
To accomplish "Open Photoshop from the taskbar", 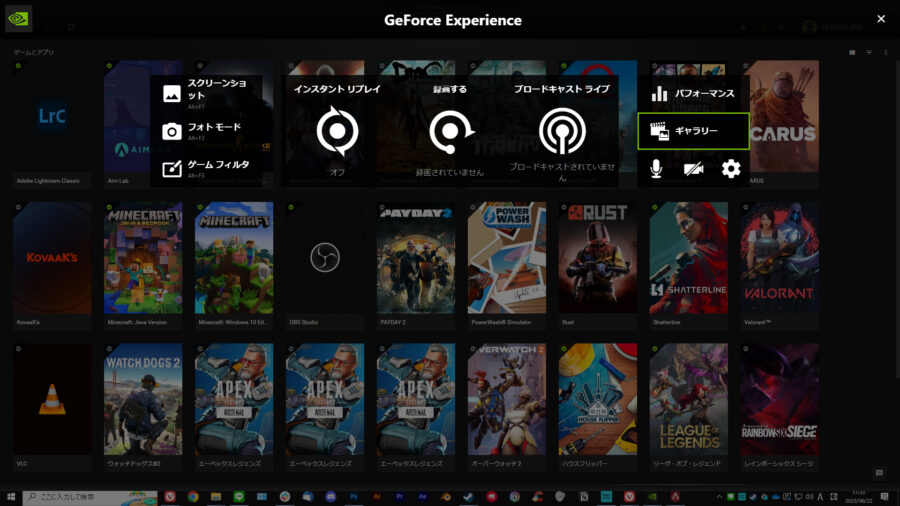I will pos(354,497).
